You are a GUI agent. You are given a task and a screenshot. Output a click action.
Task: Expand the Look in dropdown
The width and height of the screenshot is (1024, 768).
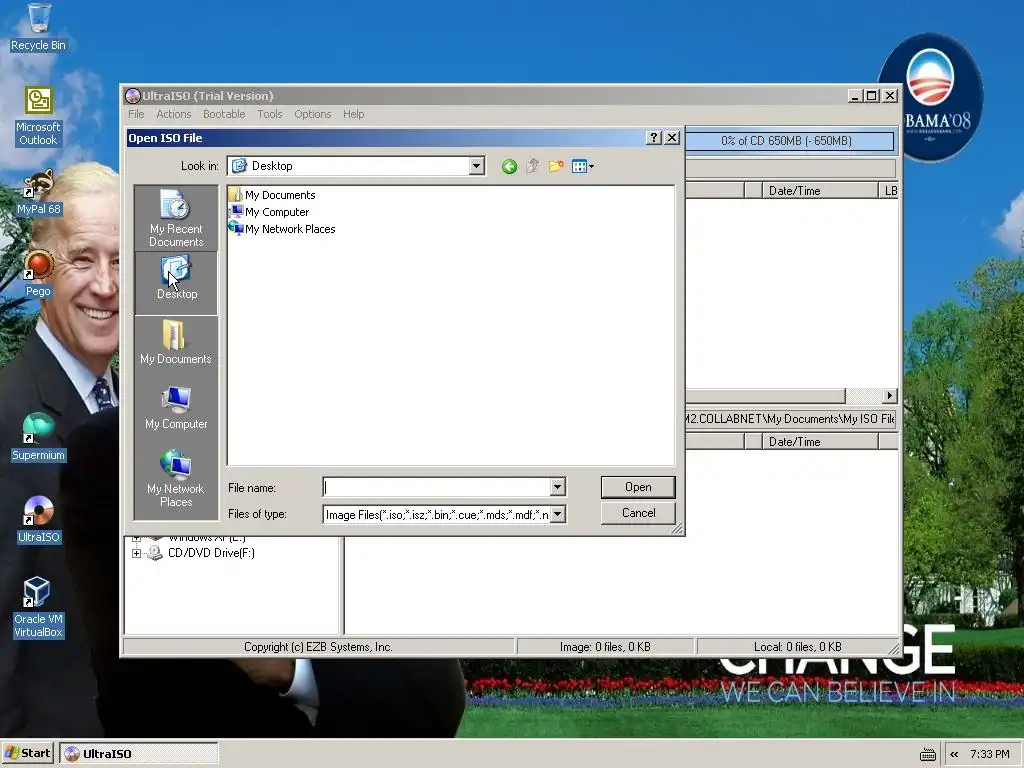tap(477, 166)
